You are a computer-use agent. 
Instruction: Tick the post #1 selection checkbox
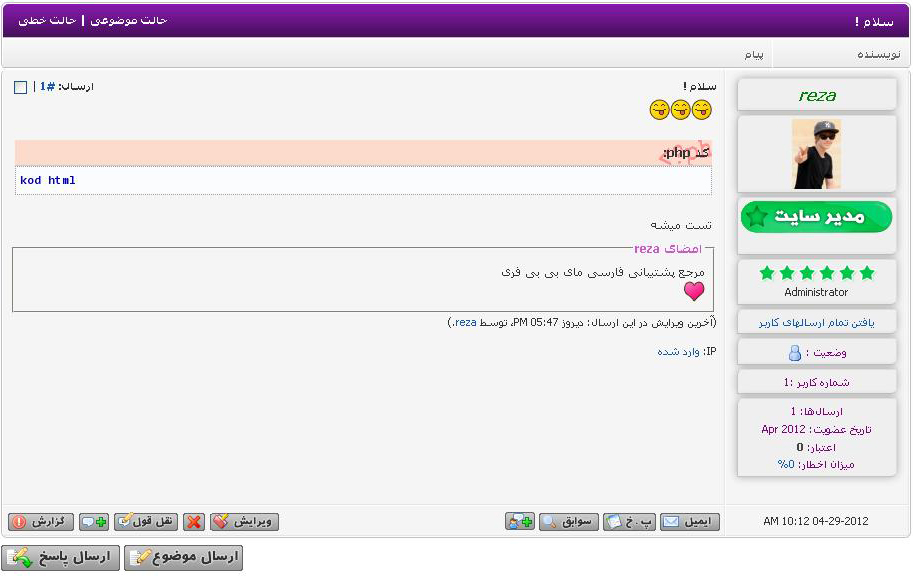[x=20, y=87]
